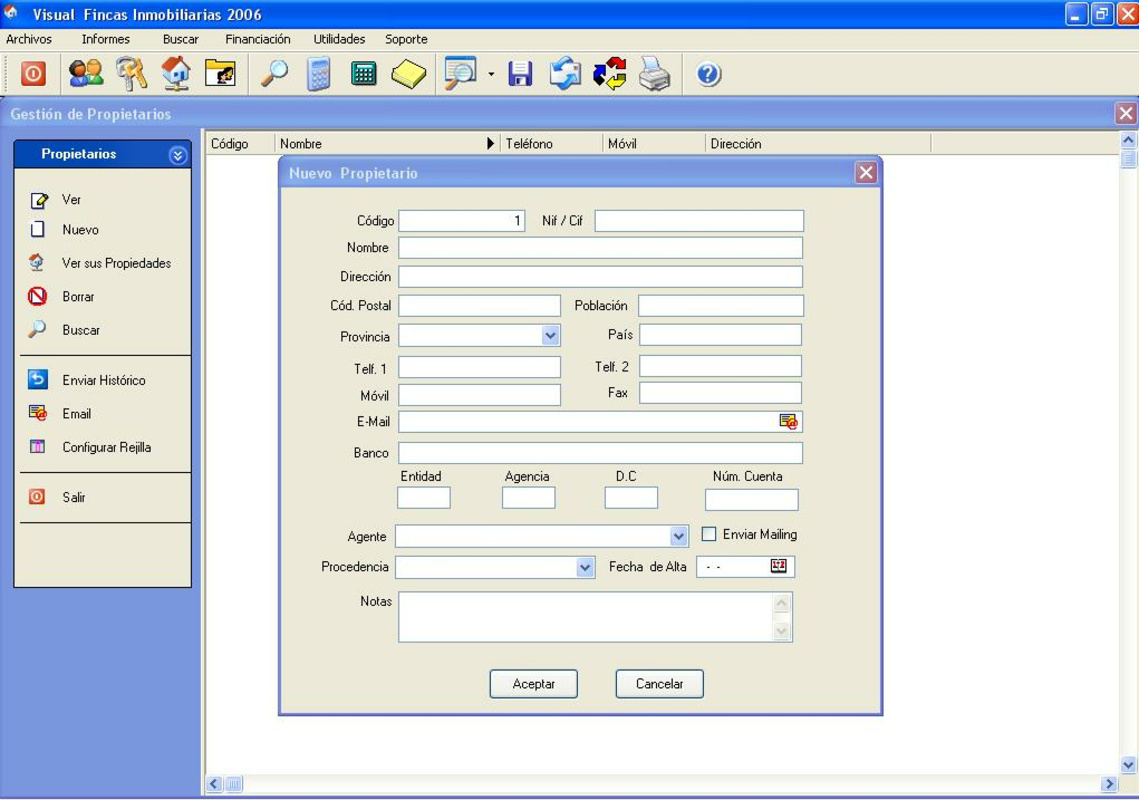Image resolution: width=1139 pixels, height=800 pixels.
Task: Click the Aceptar button
Action: coord(533,684)
